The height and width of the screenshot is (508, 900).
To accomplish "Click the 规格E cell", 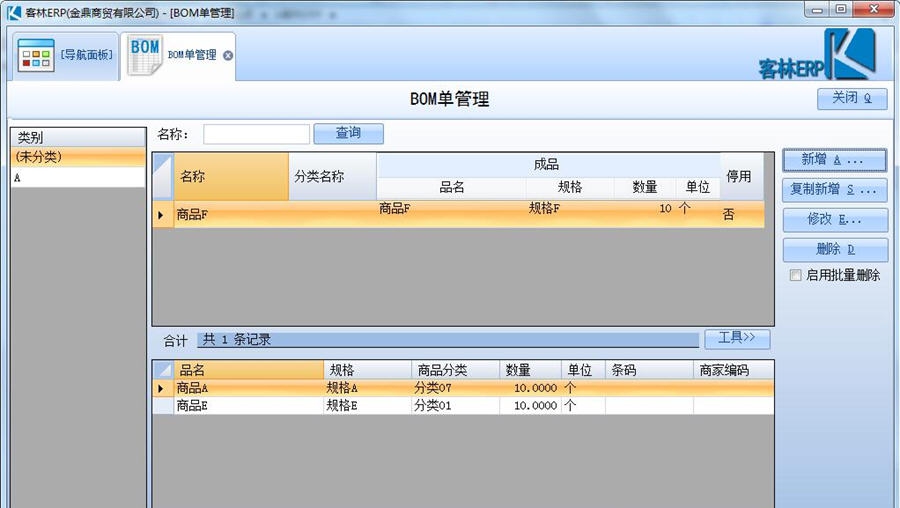I will tap(367, 405).
